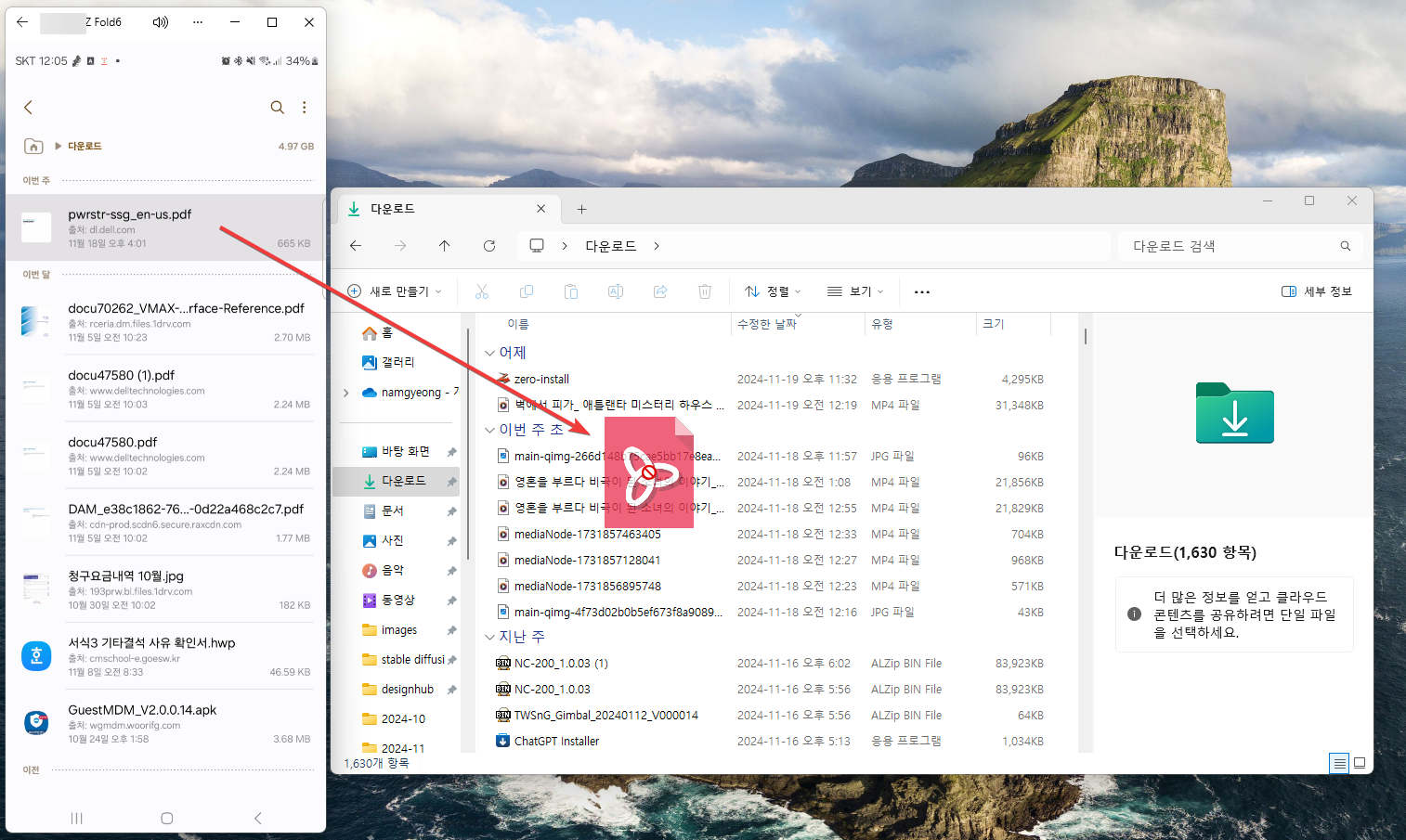The image size is (1406, 840).
Task: Add a new Explorer tab with plus button
Action: coord(581,210)
